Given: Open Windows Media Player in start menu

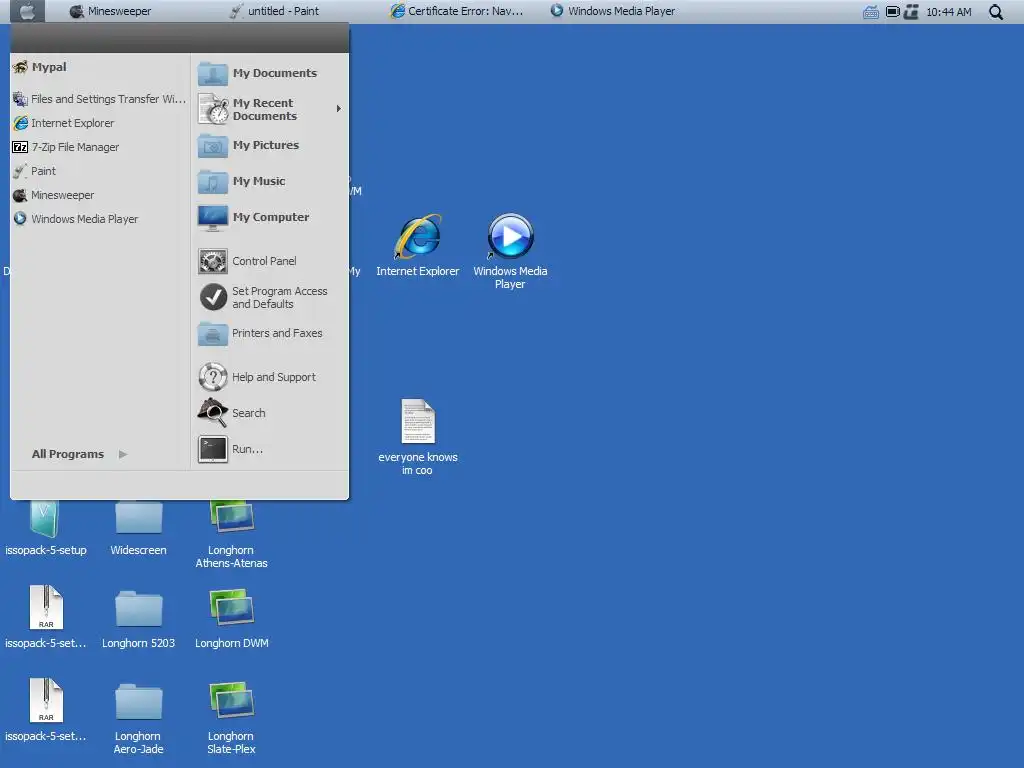Looking at the screenshot, I should (x=99, y=219).
